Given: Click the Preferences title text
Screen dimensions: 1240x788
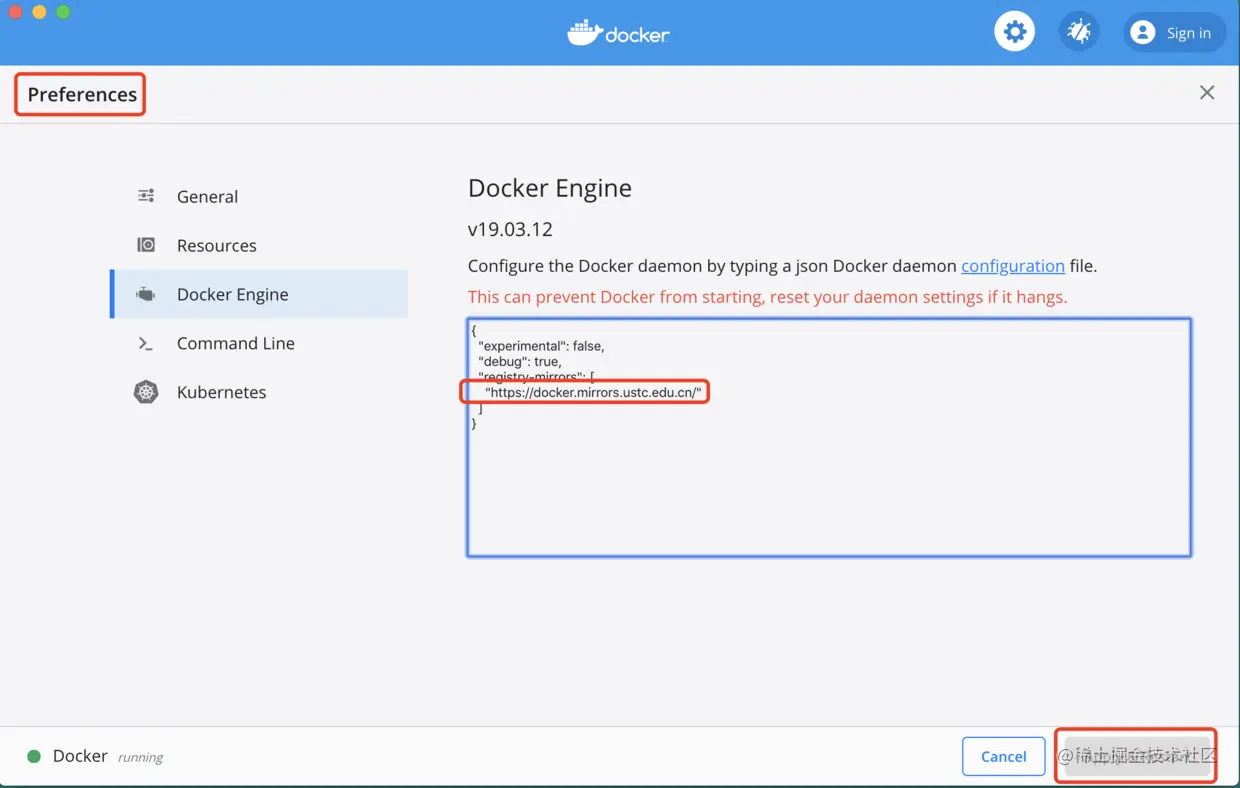Looking at the screenshot, I should tap(82, 94).
